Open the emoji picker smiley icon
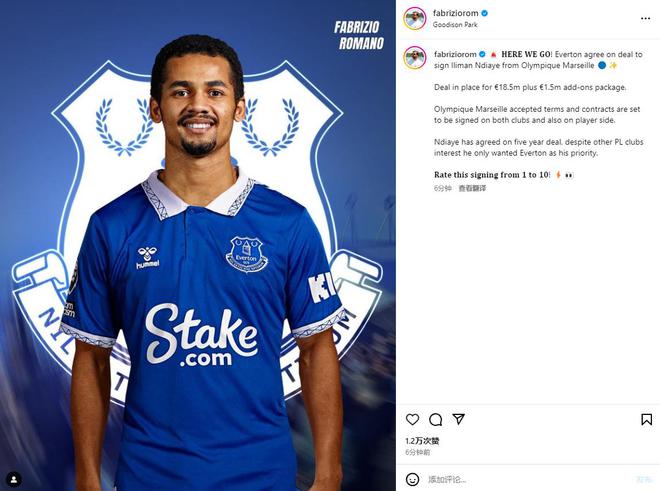The width and height of the screenshot is (660, 491). 413,479
